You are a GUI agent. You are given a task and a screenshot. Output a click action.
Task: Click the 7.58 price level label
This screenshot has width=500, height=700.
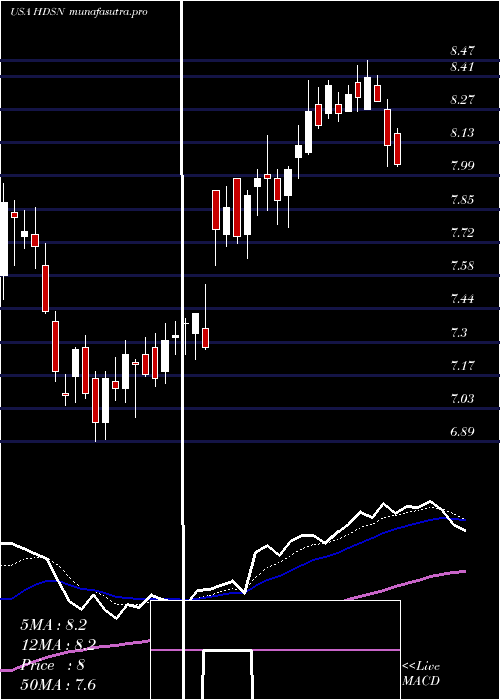(x=462, y=266)
